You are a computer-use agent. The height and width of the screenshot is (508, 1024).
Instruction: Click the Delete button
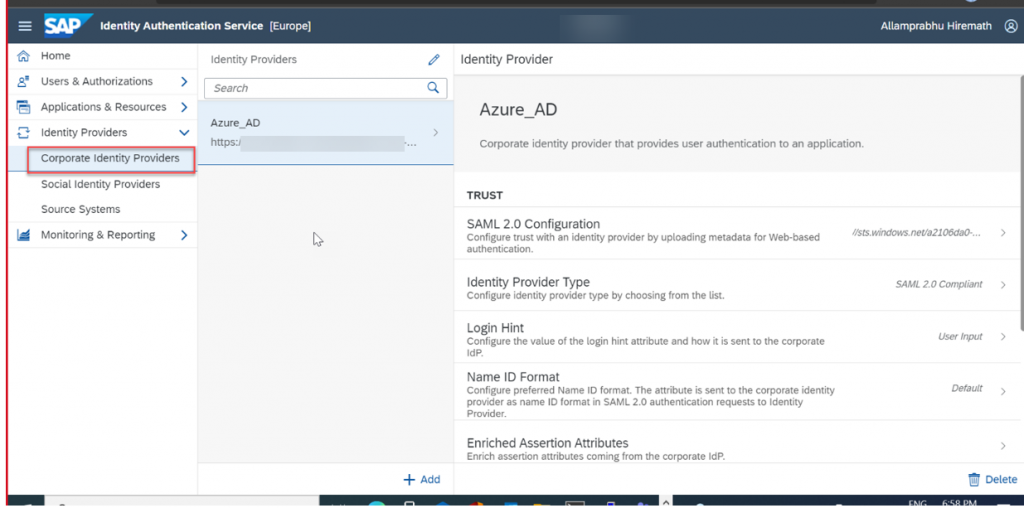pyautogui.click(x=993, y=479)
